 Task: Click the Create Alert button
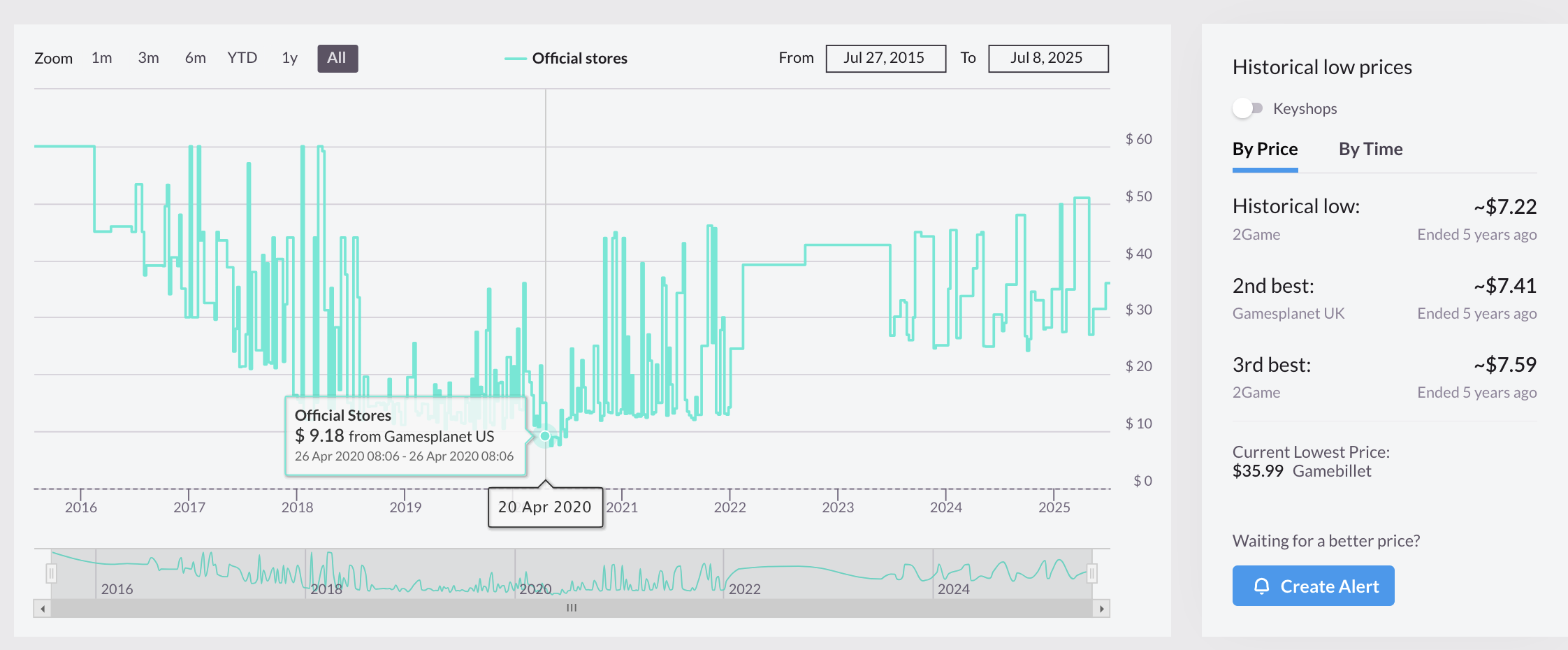[1313, 586]
